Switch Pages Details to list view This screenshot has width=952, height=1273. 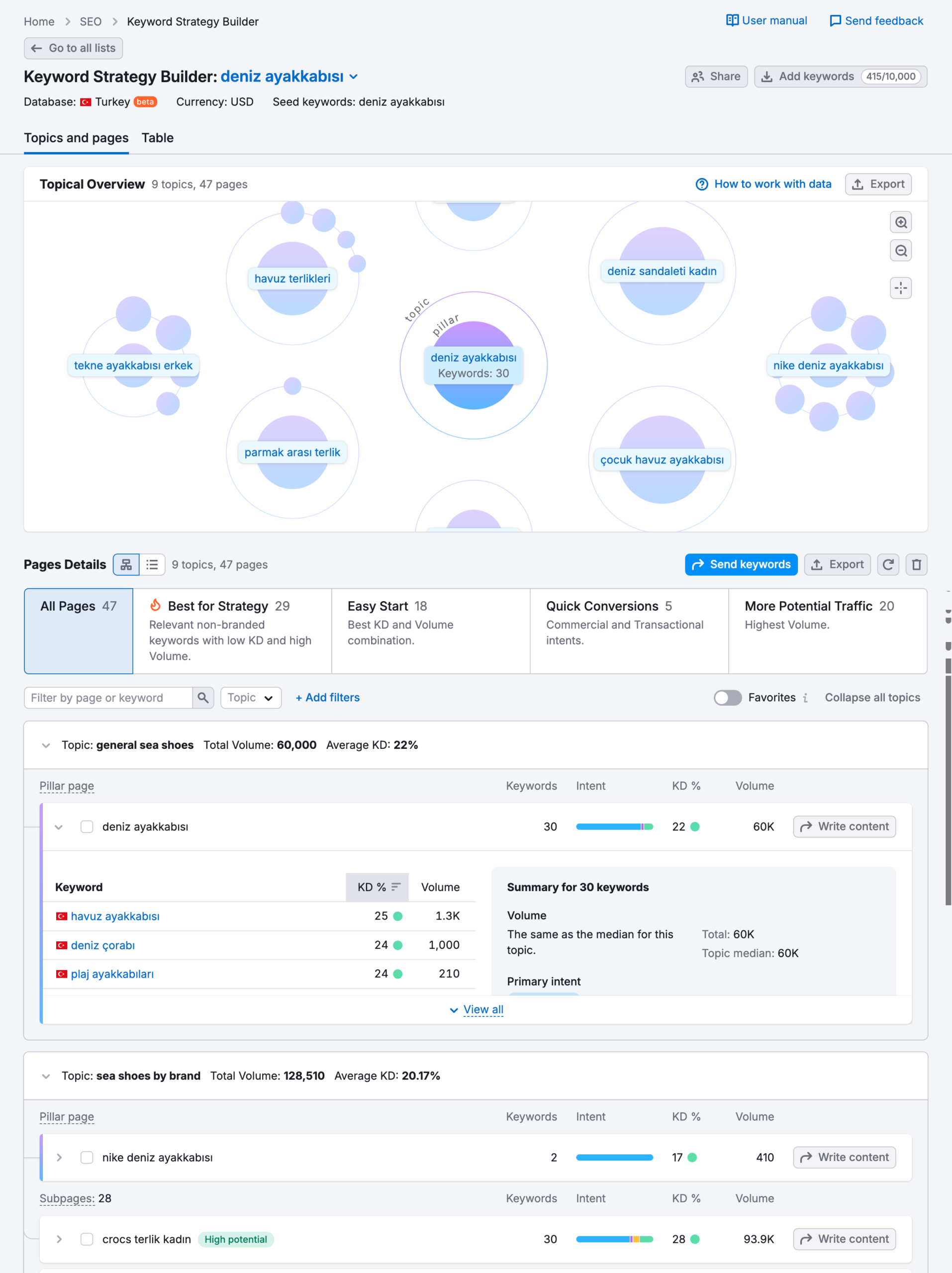[x=152, y=564]
